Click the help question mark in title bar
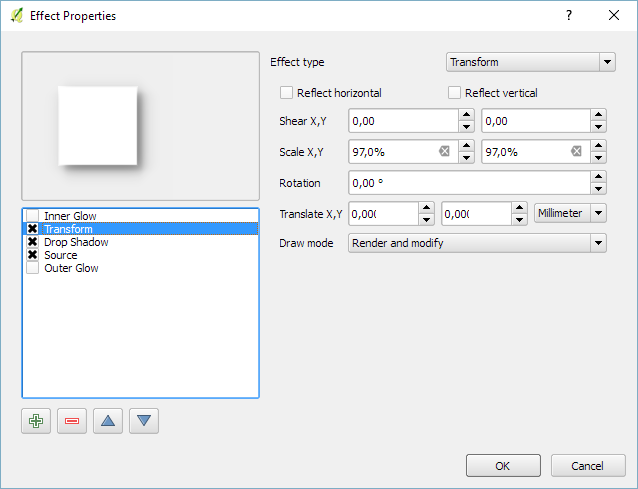638x489 pixels. click(x=569, y=16)
